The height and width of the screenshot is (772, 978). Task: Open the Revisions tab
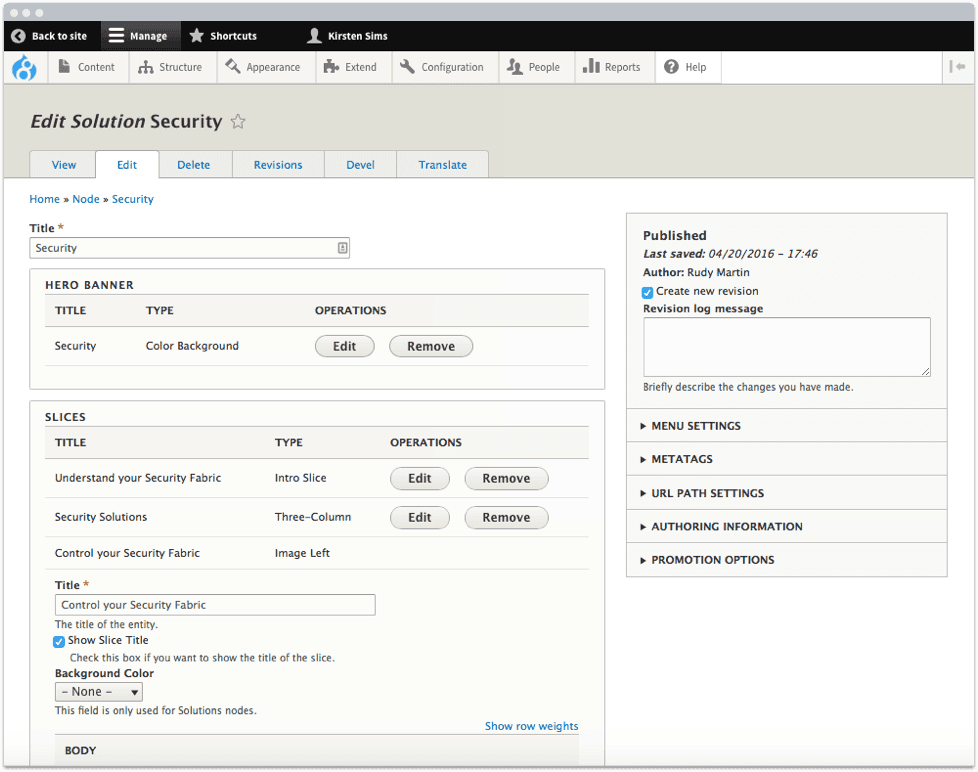pyautogui.click(x=278, y=165)
